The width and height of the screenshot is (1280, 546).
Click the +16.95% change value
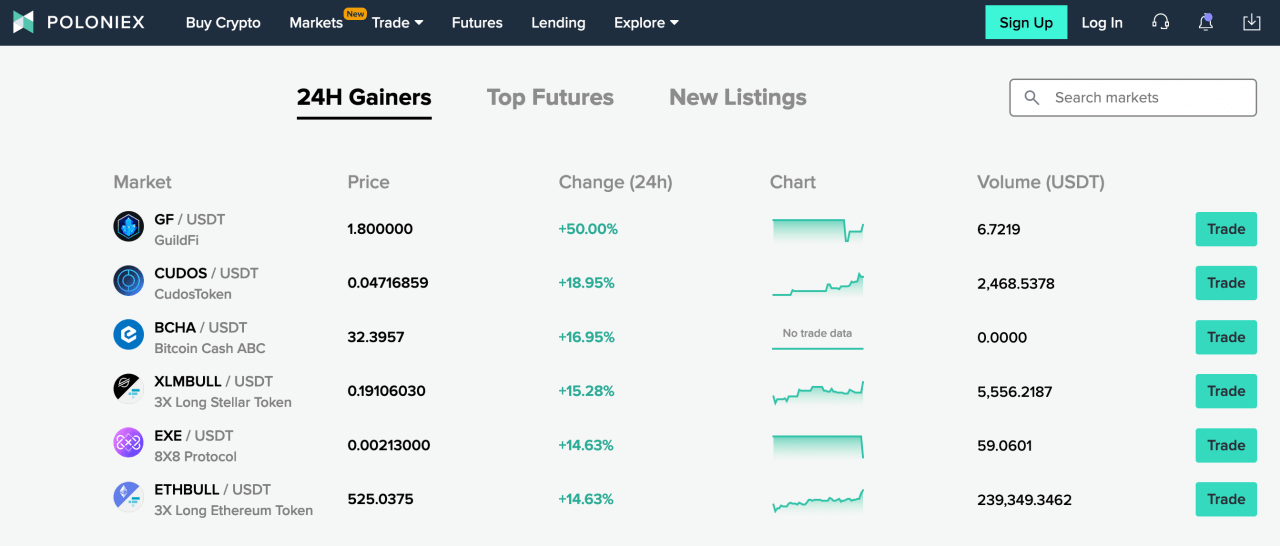coord(586,337)
